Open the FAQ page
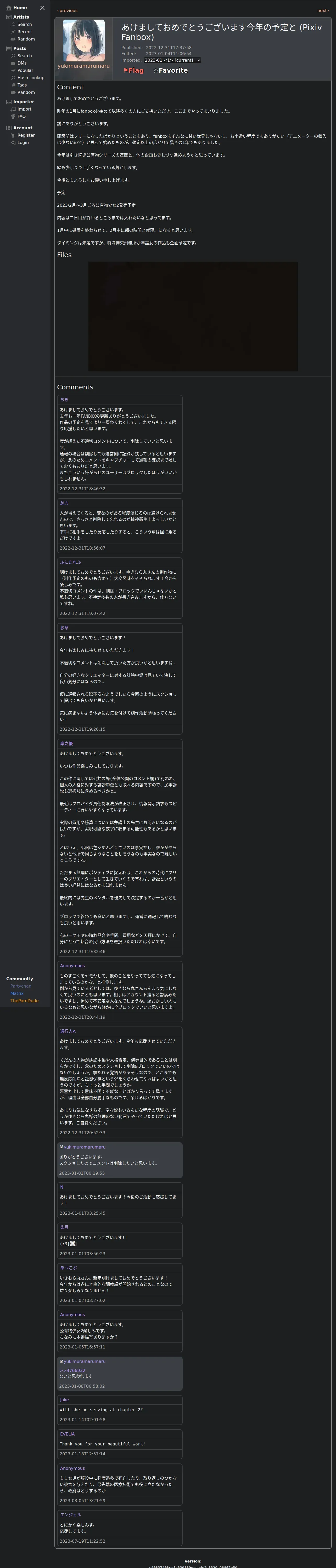 (x=18, y=117)
